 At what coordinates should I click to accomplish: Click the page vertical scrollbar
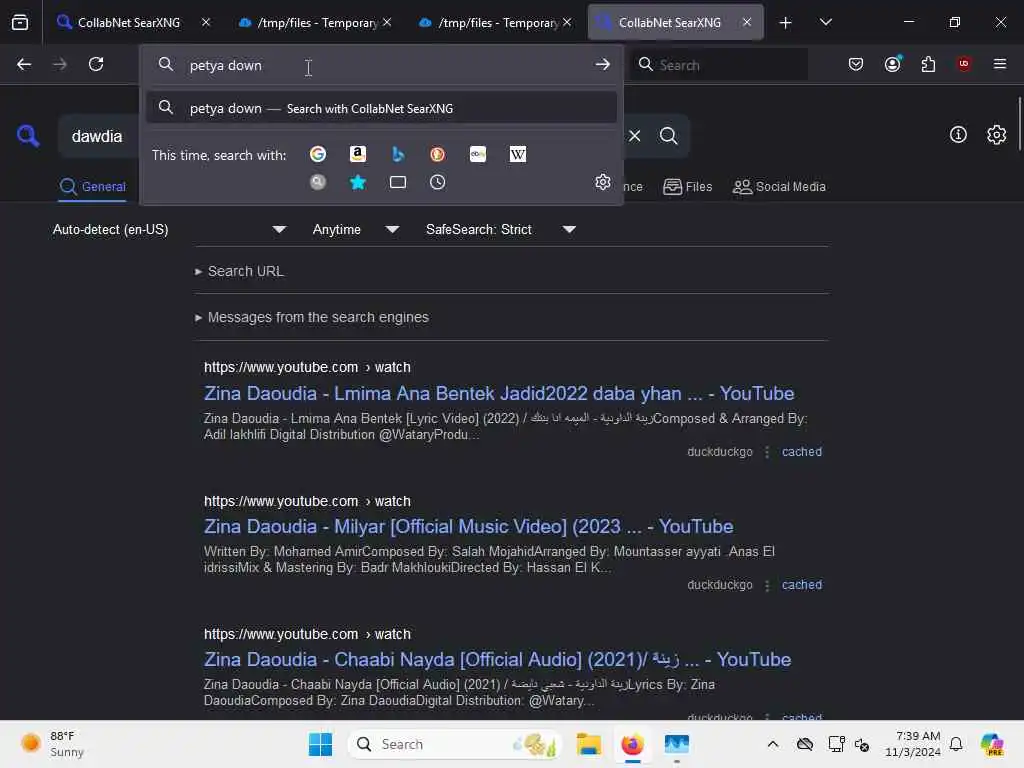(1019, 124)
